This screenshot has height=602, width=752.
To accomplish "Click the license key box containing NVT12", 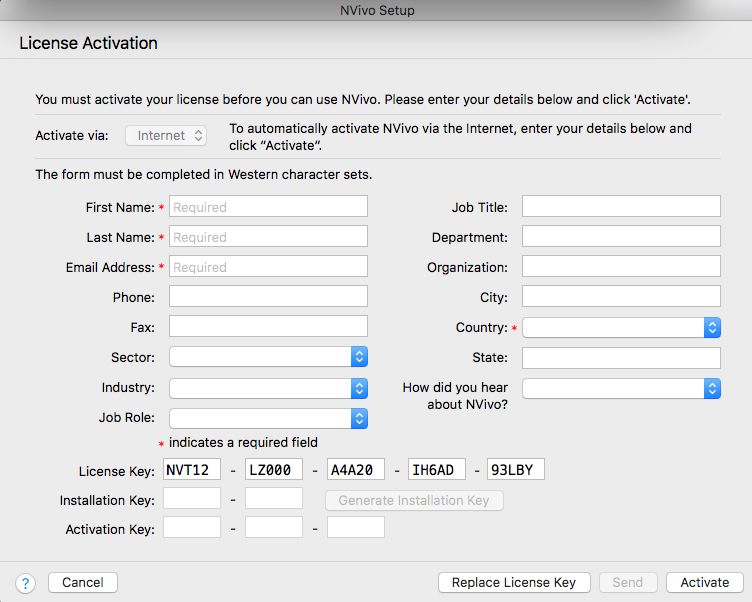I will [x=191, y=470].
